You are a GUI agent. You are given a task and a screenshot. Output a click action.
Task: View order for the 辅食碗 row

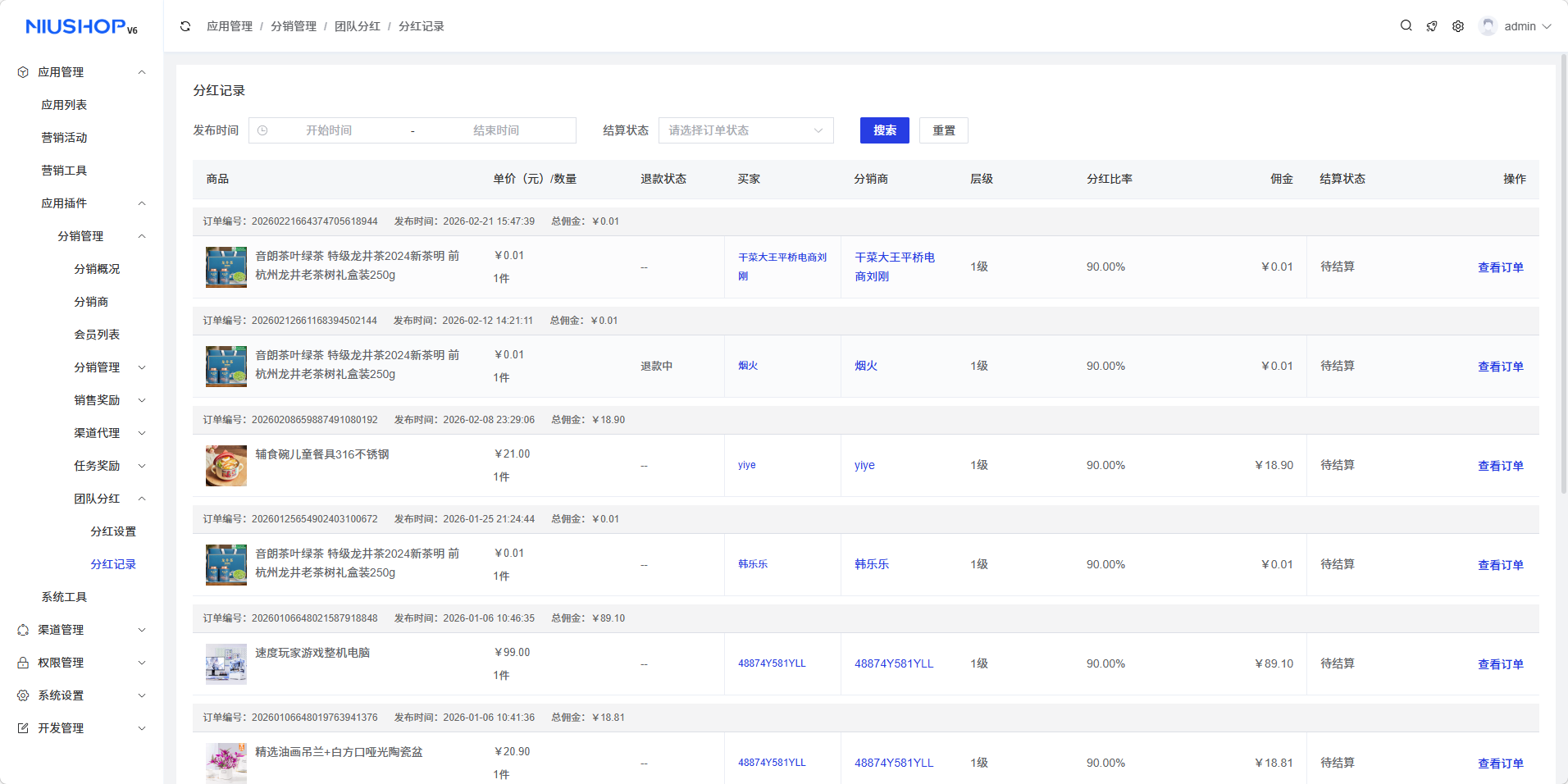click(1500, 466)
